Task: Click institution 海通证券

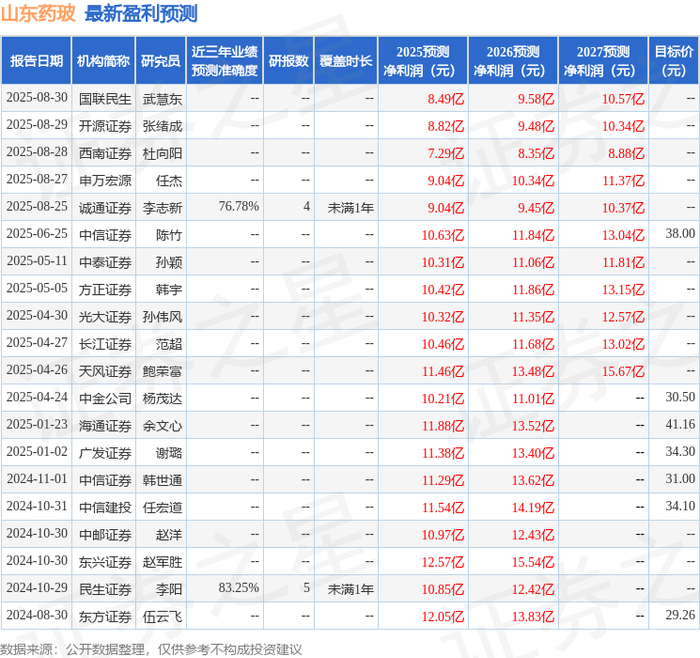Action: pos(105,425)
